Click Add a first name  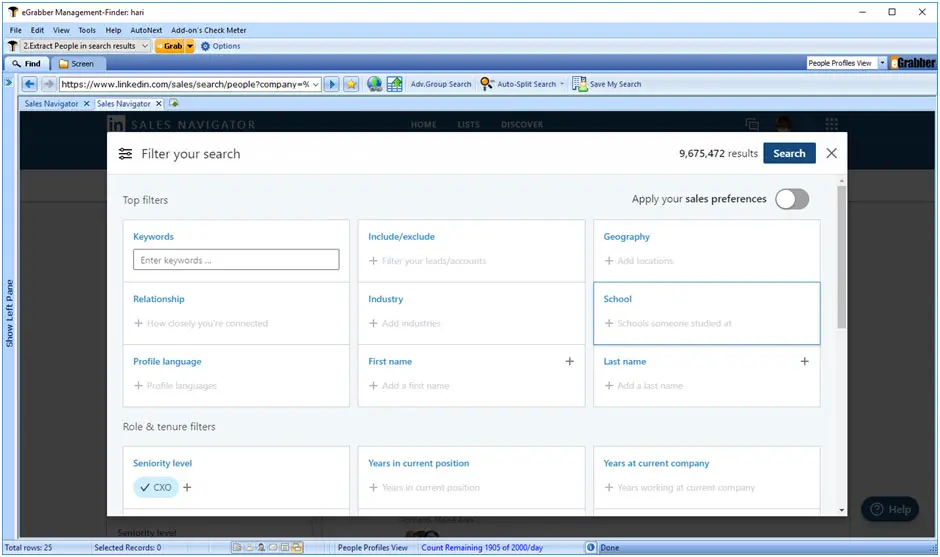[x=409, y=386]
